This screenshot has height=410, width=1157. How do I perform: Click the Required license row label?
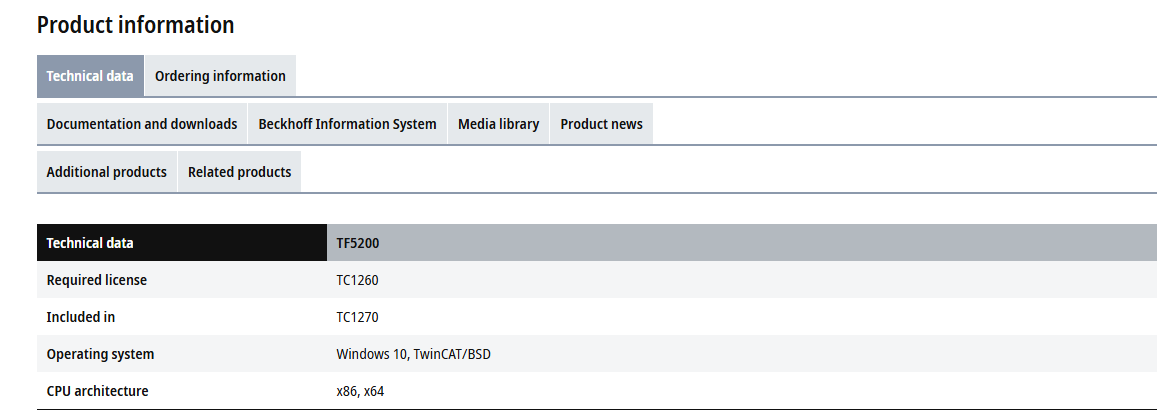tap(97, 280)
